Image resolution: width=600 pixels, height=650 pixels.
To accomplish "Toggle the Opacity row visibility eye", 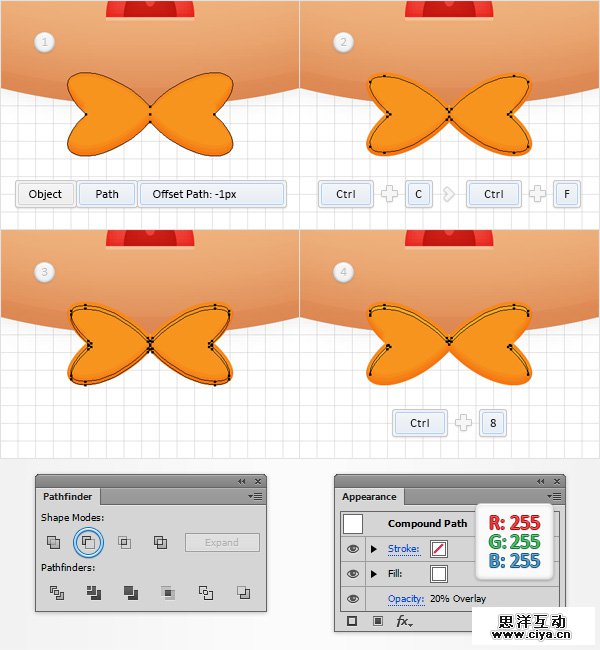I will [353, 599].
